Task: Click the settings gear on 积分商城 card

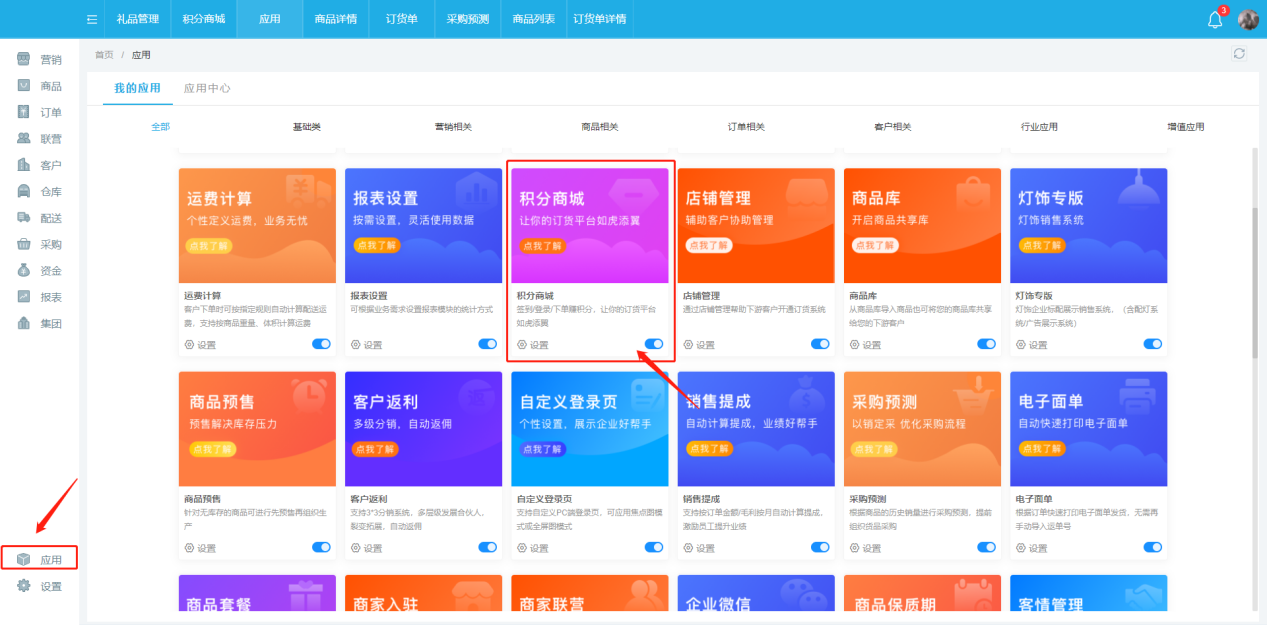Action: (x=528, y=344)
